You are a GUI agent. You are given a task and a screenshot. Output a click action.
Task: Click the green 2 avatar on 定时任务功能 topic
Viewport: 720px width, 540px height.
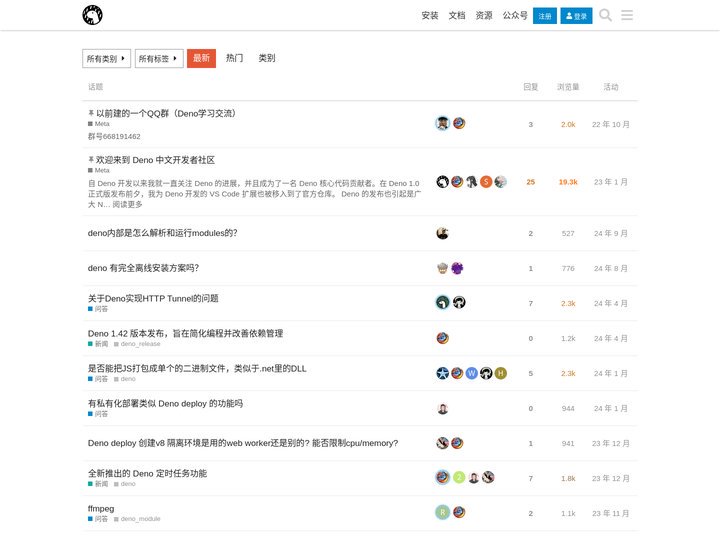point(459,478)
